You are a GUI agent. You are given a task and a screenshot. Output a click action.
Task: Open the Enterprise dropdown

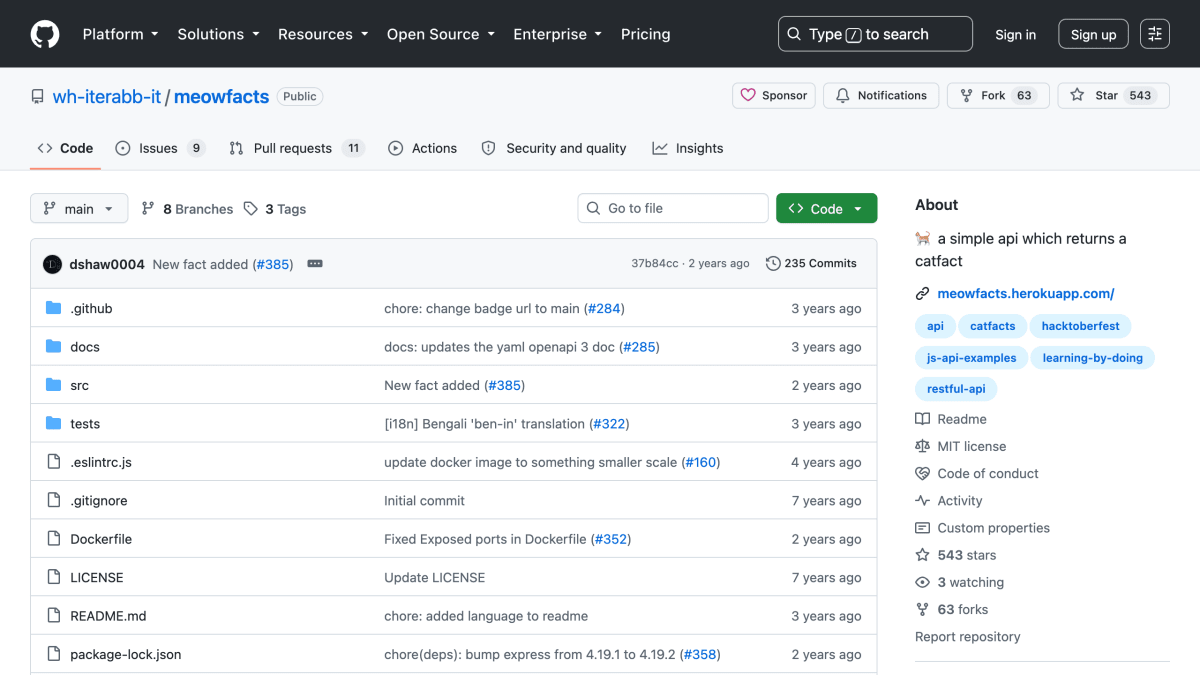pos(558,34)
